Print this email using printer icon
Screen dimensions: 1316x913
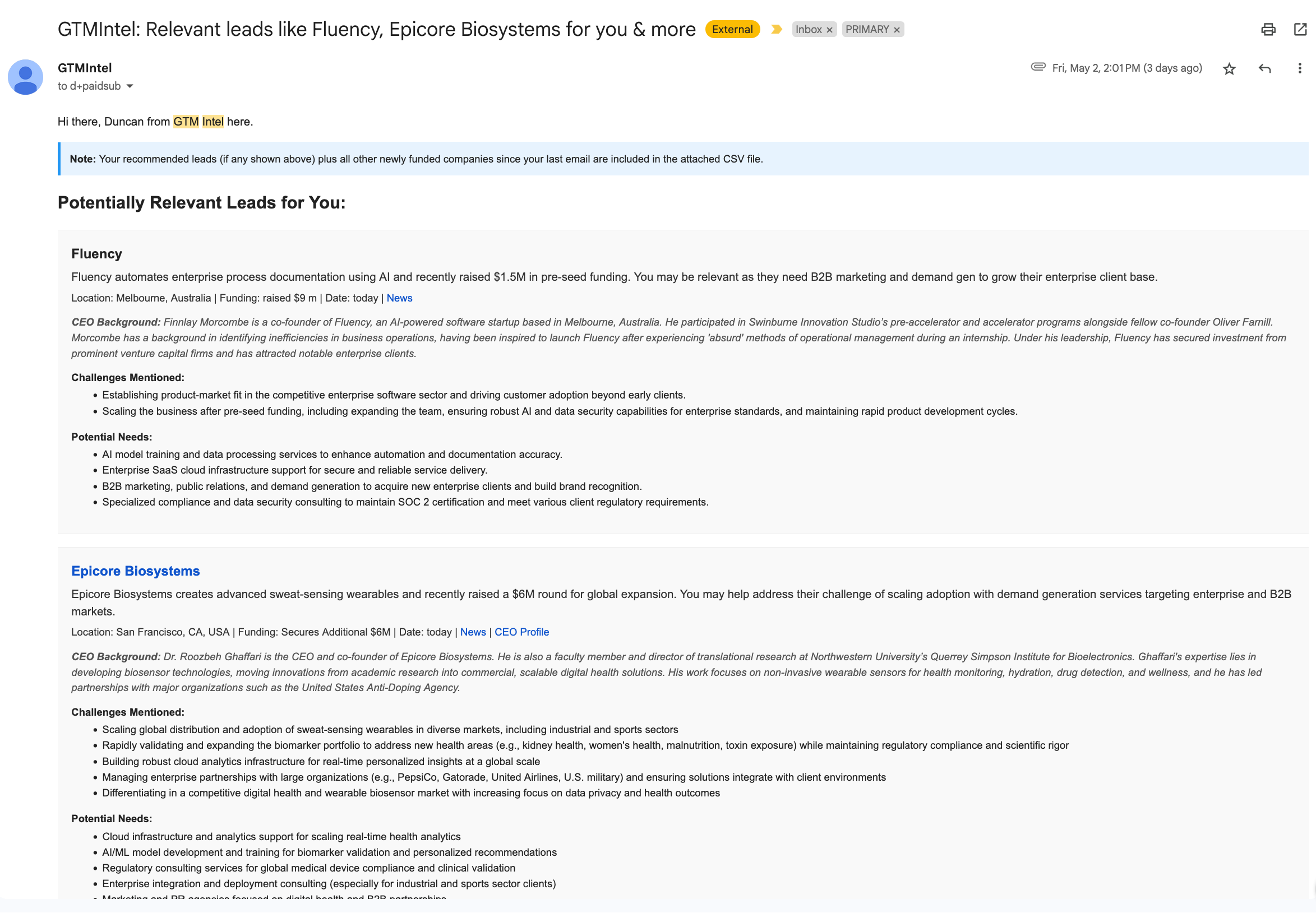pyautogui.click(x=1268, y=29)
